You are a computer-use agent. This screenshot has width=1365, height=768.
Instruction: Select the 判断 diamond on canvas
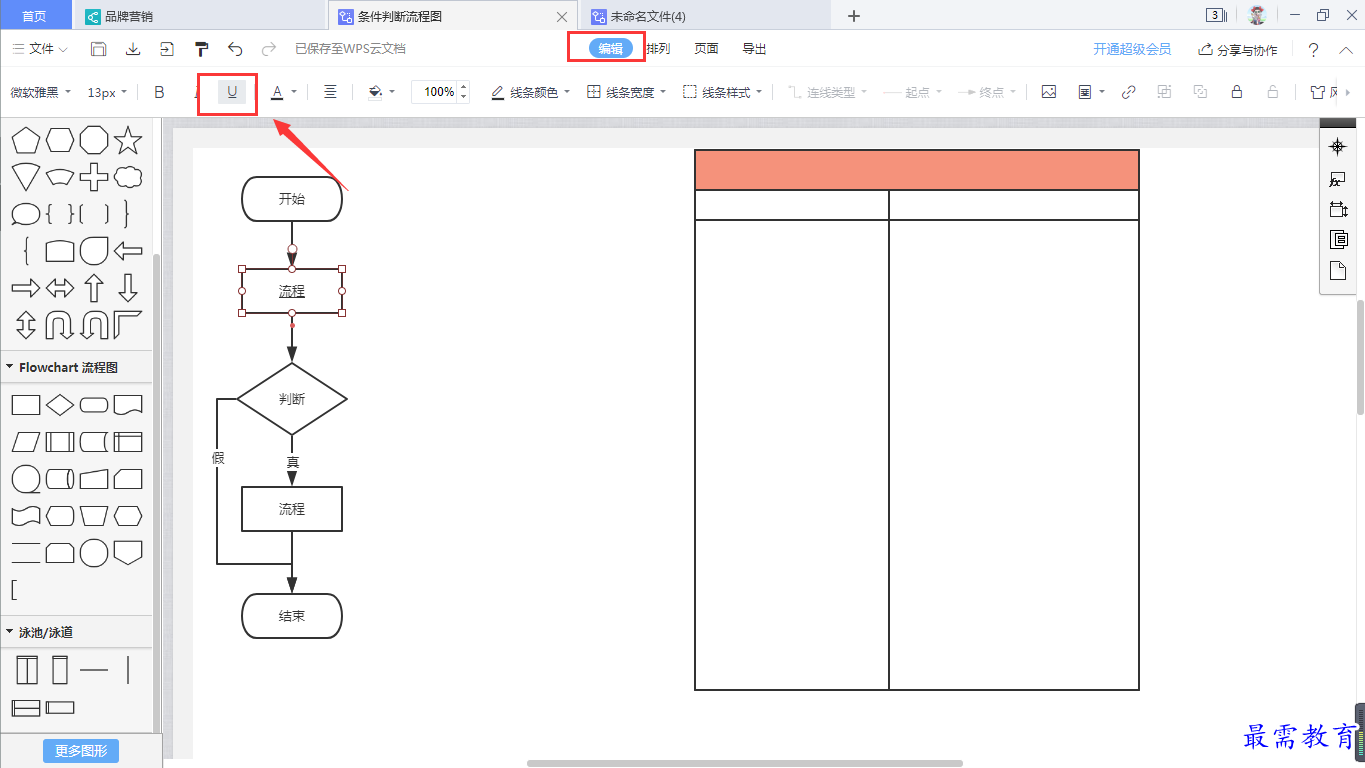click(292, 399)
